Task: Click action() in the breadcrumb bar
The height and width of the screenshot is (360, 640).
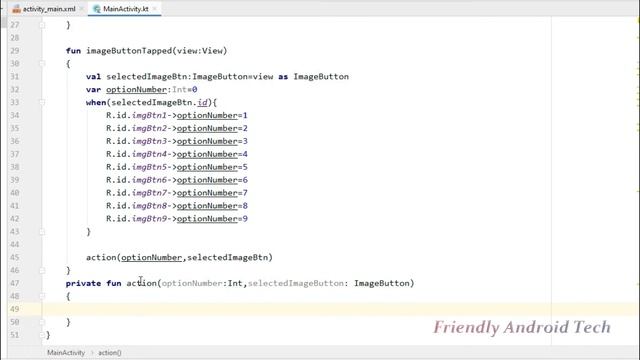Action: [x=110, y=353]
